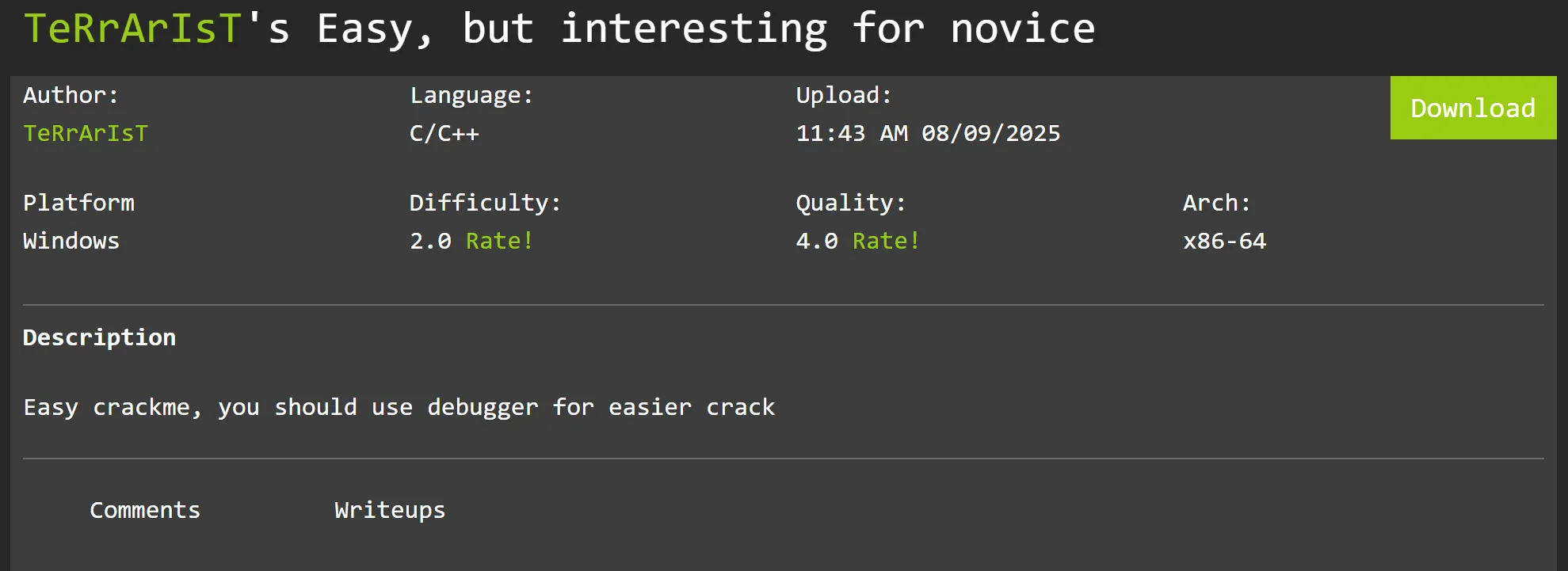Click TeRrArIsT name in the page title
The height and width of the screenshot is (571, 1568).
[x=132, y=29]
